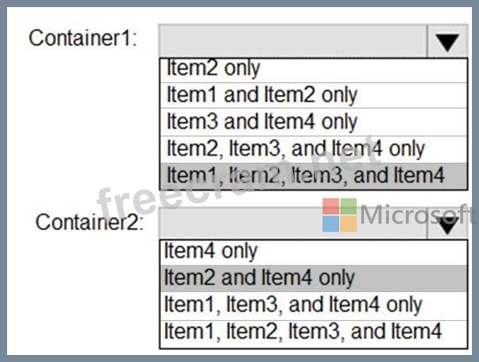
Task: Open the Container2 dropdown arrow
Action: (447, 223)
